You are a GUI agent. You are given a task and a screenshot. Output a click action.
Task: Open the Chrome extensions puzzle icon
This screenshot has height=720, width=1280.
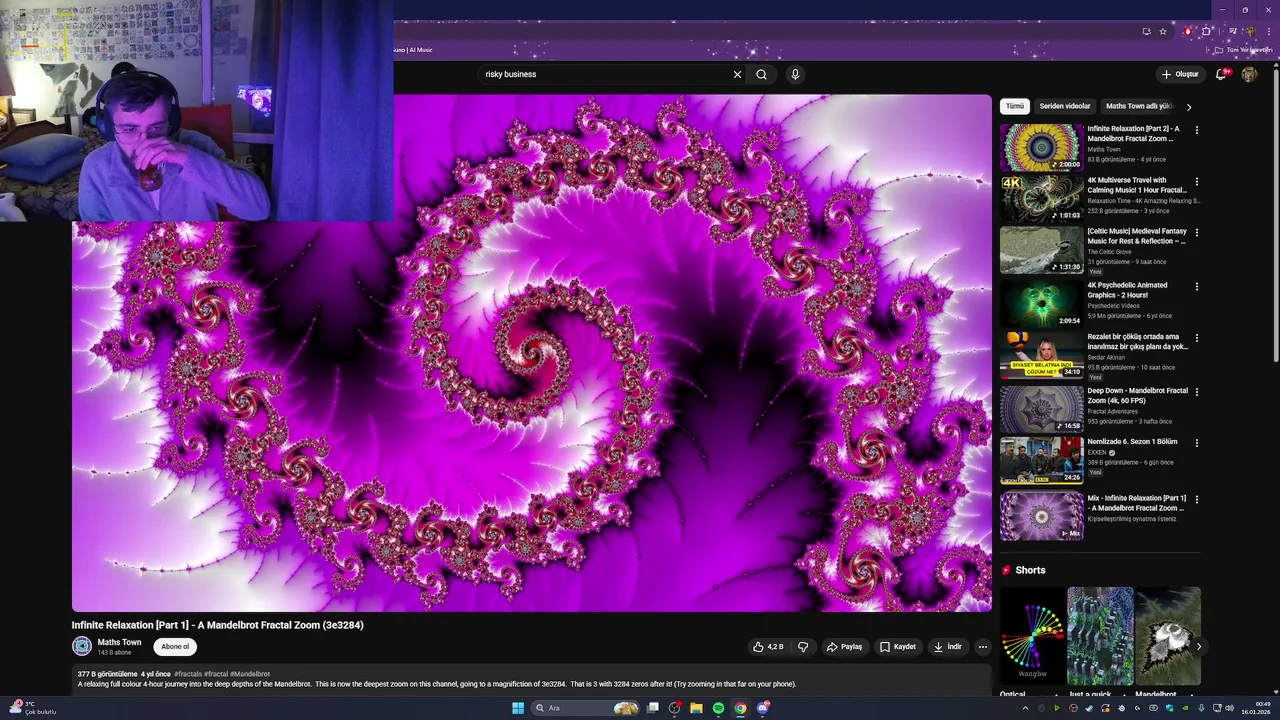tap(1206, 31)
